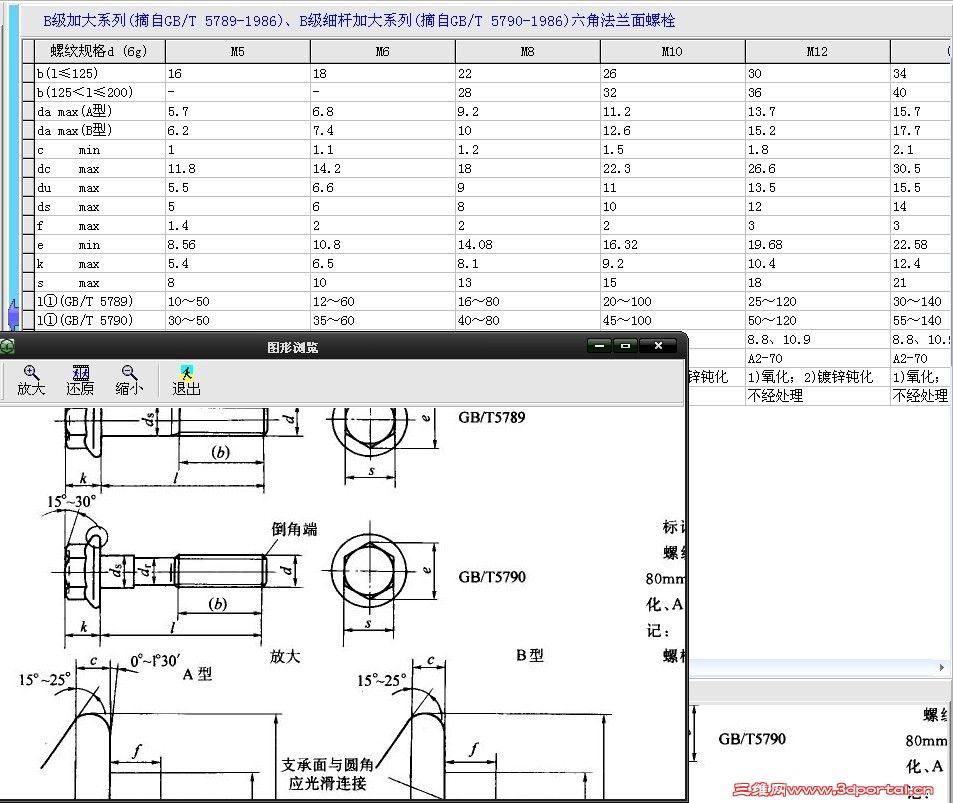Select the f max row label
This screenshot has width=953, height=803.
100,226
